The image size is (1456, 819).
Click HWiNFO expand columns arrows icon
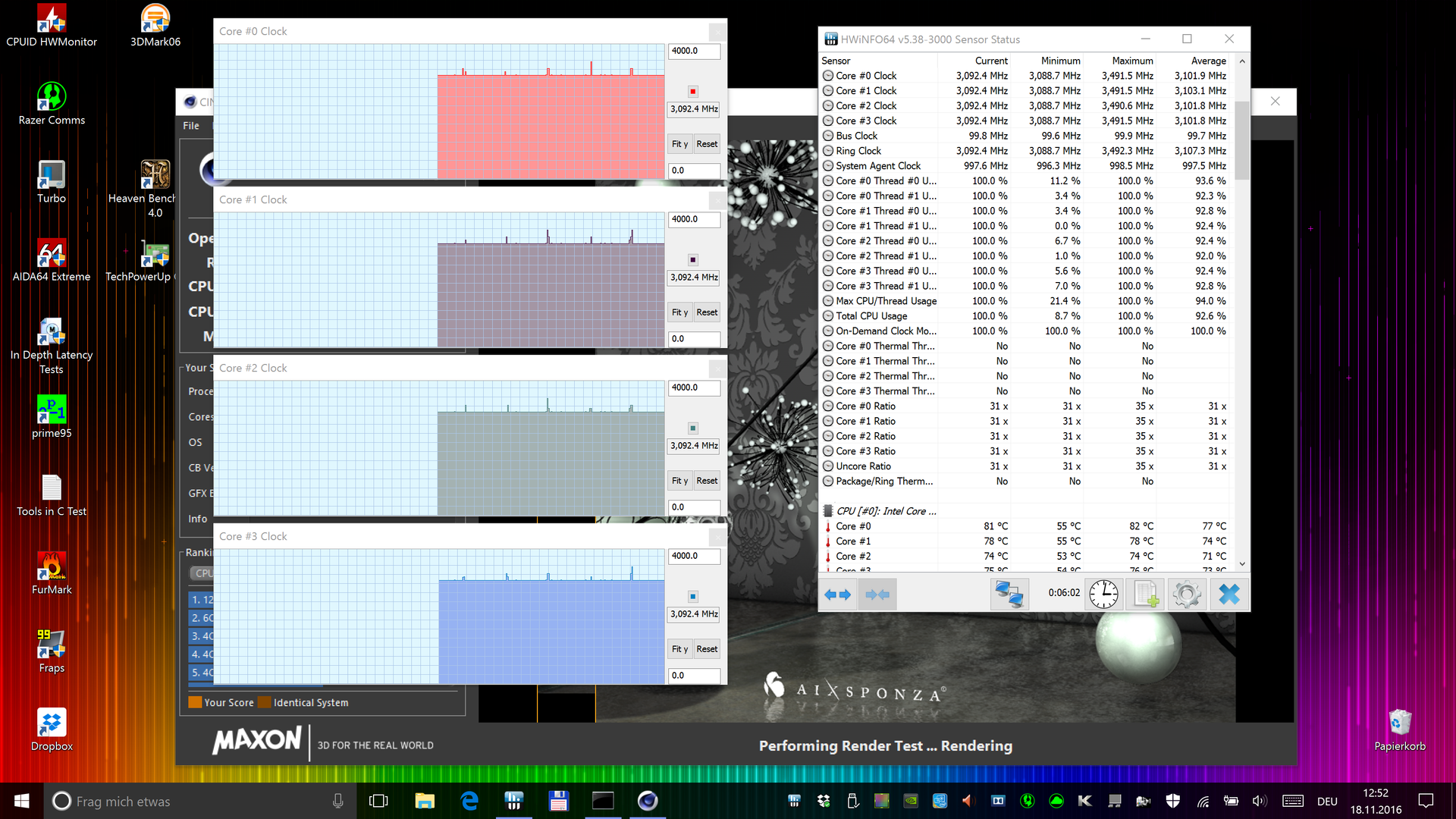pyautogui.click(x=838, y=595)
